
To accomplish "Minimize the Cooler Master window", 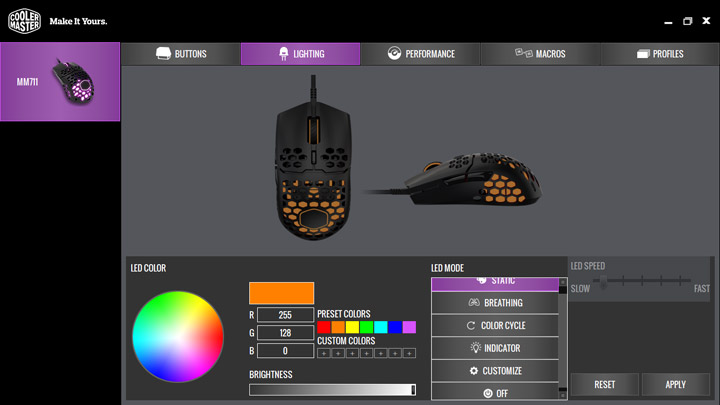I will (668, 22).
